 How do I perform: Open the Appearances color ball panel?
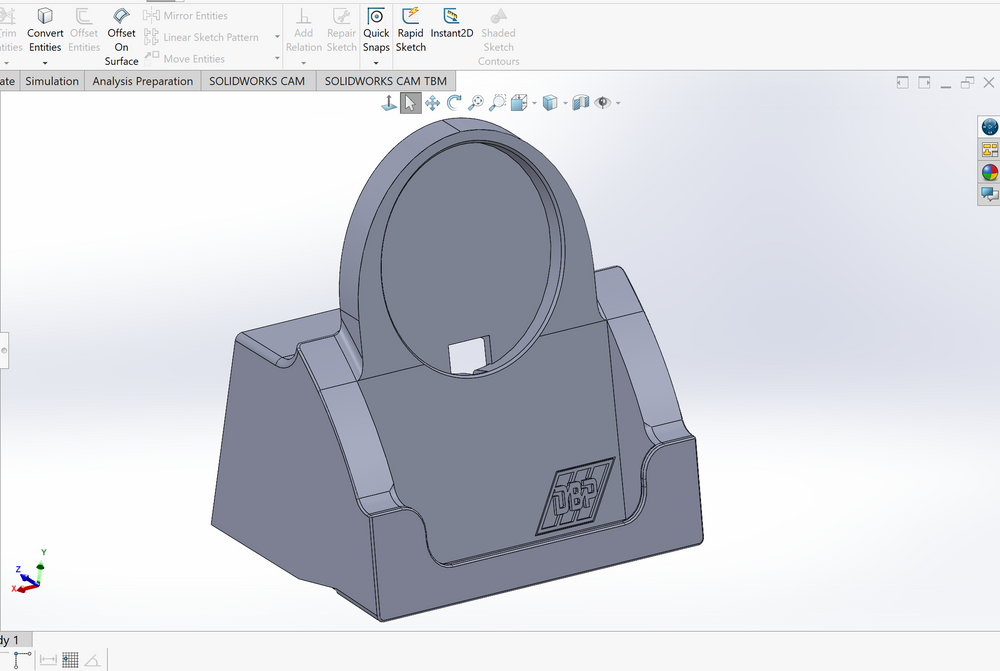(989, 172)
